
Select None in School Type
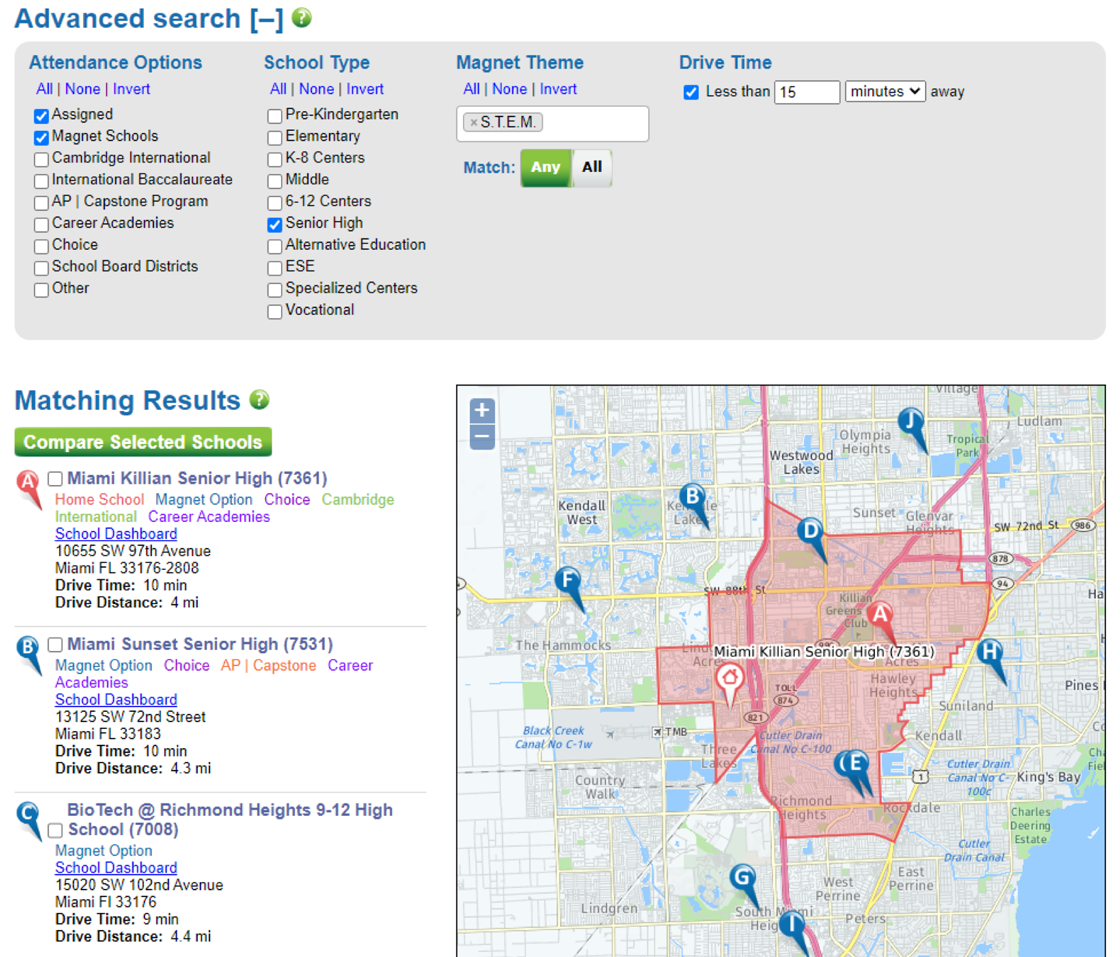(316, 89)
